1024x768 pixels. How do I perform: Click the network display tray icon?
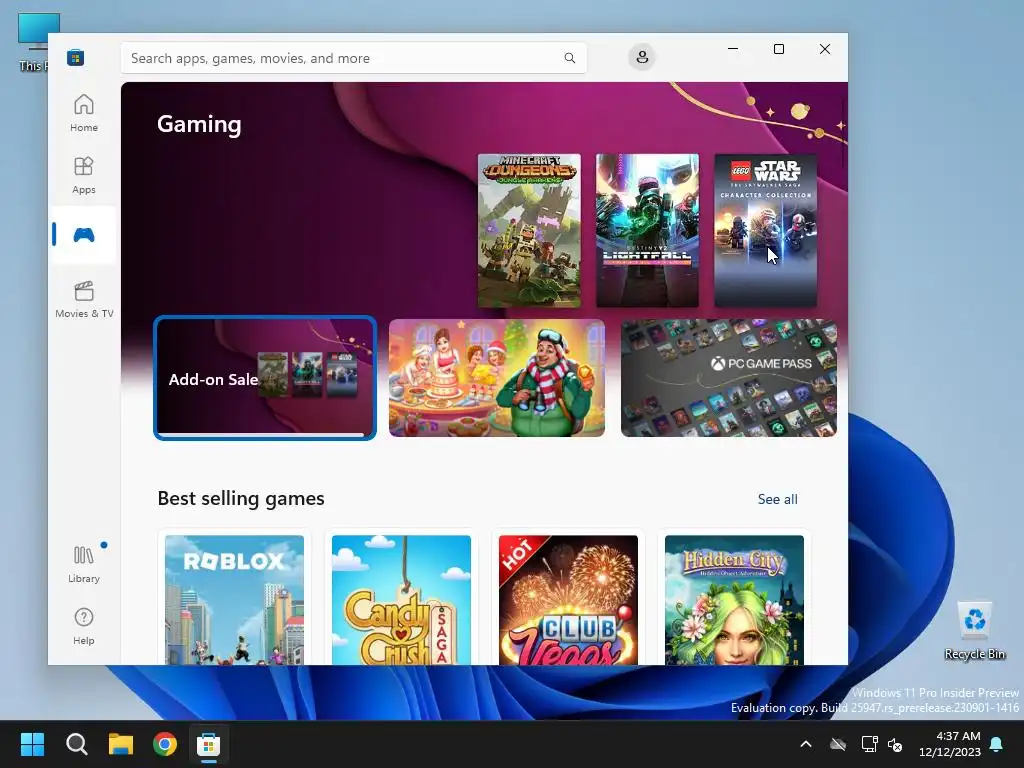869,744
